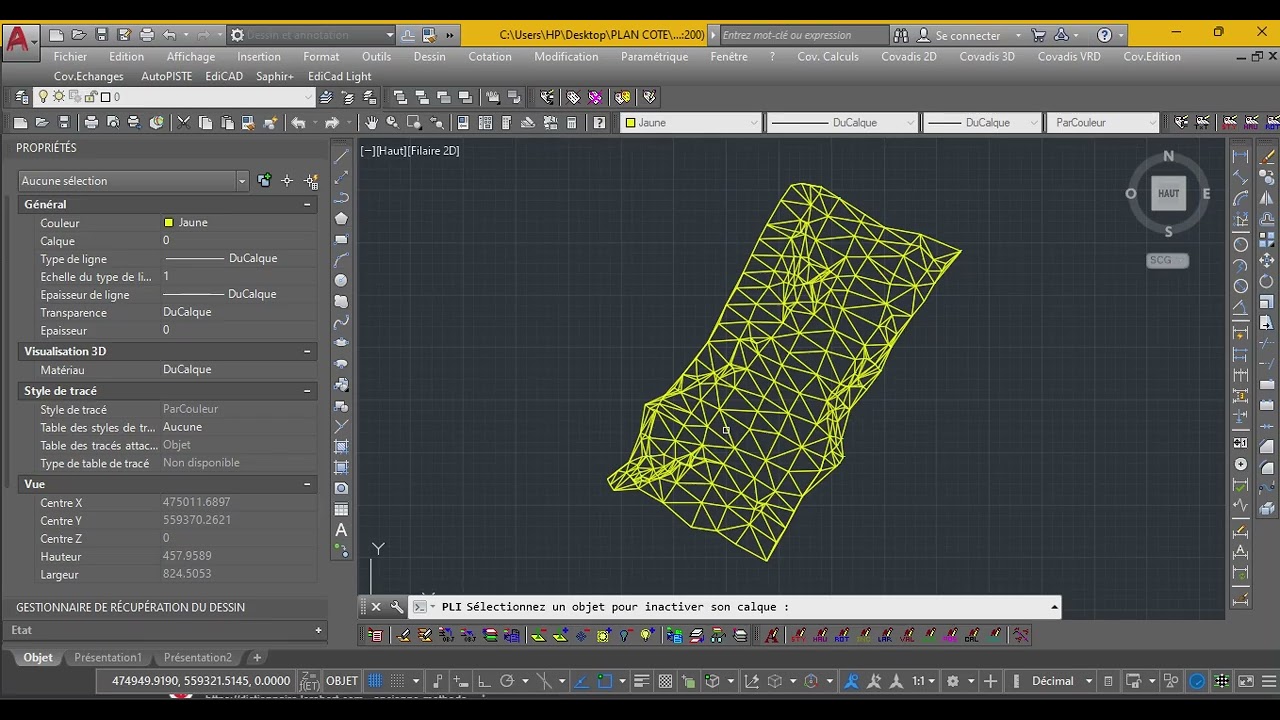
Task: Click the Quick Select icon in Properties
Action: pyautogui.click(x=311, y=181)
